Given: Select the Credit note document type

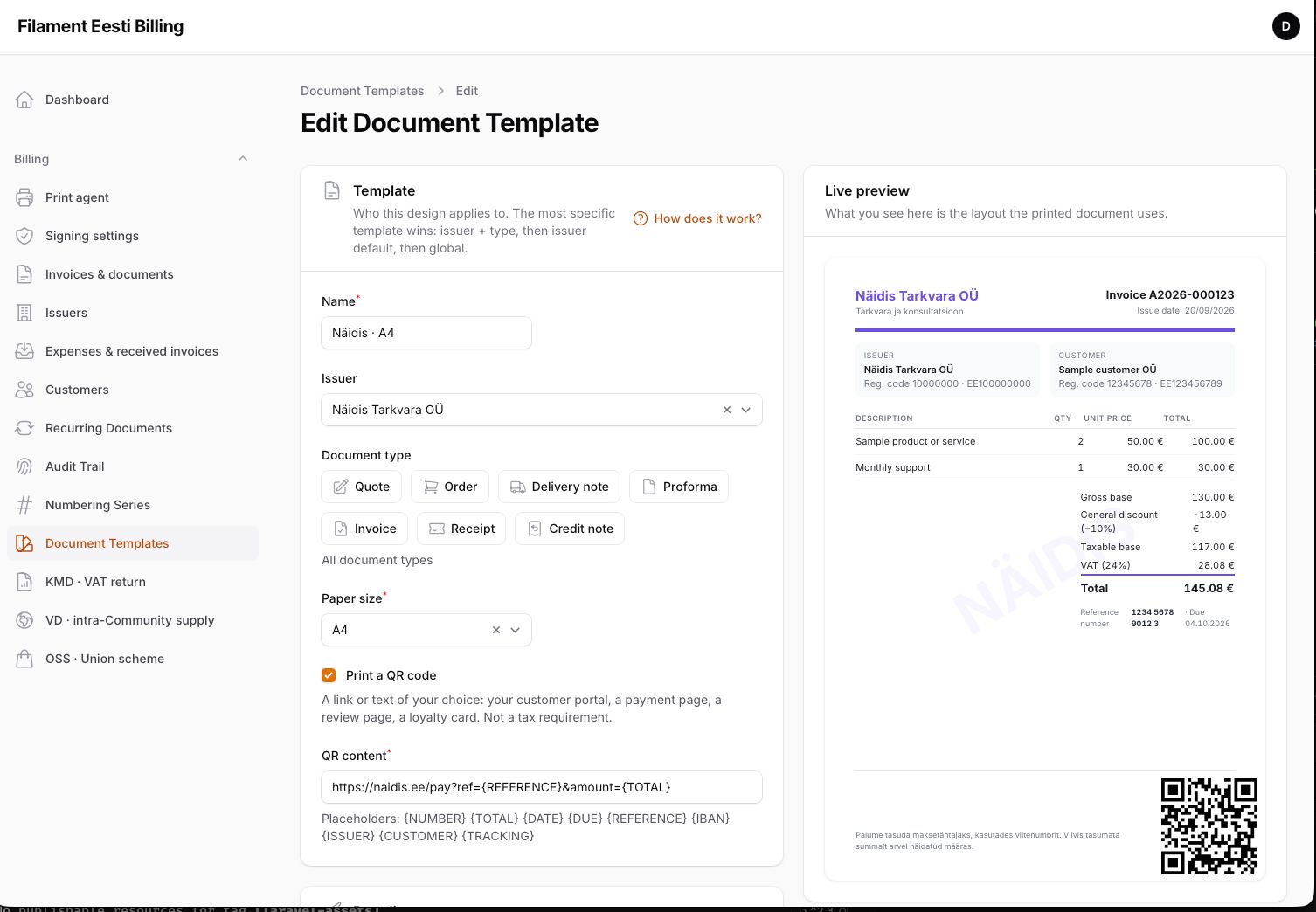Looking at the screenshot, I should point(570,529).
